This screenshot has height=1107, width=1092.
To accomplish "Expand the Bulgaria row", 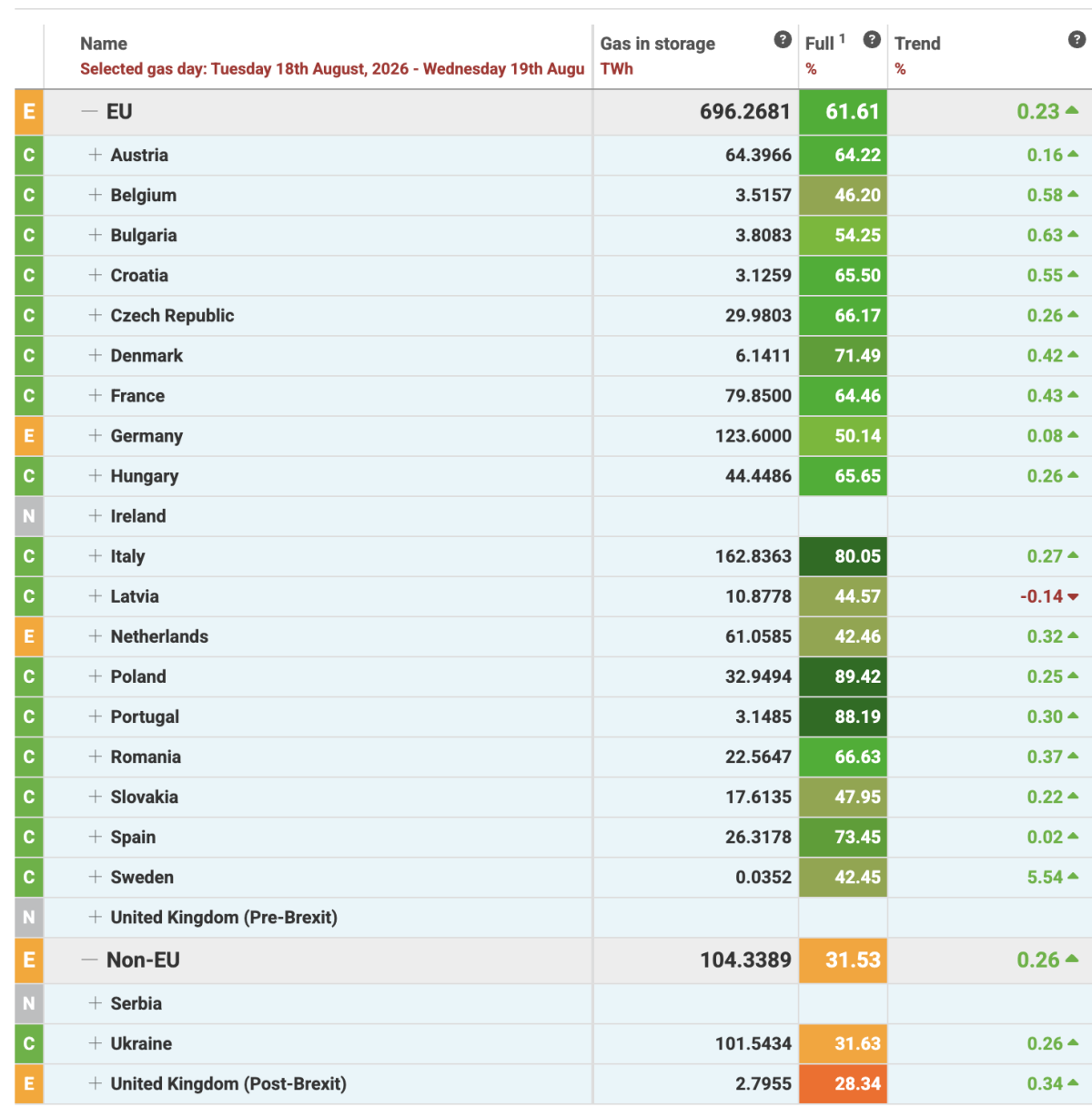I will [x=96, y=235].
